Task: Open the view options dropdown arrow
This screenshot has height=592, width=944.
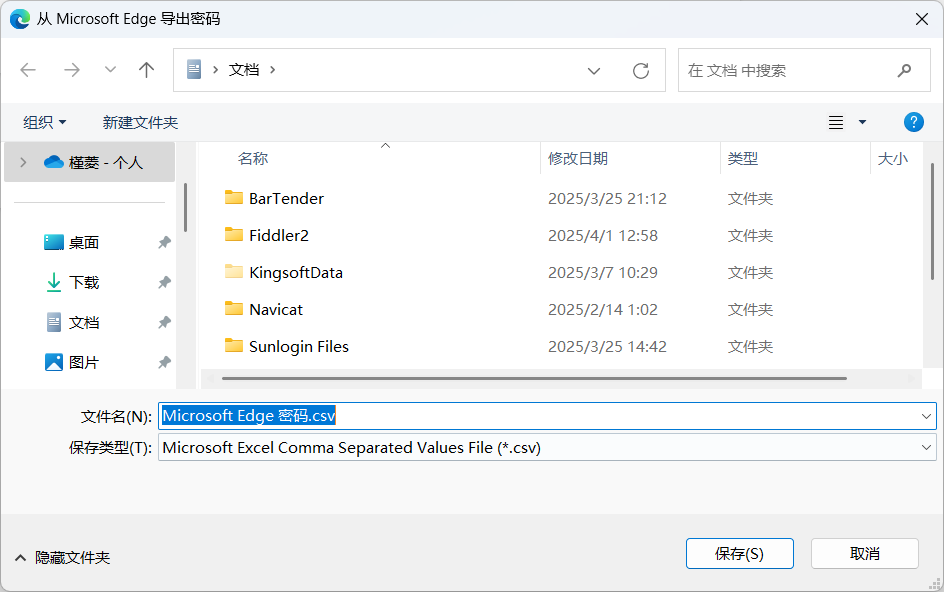Action: point(862,123)
